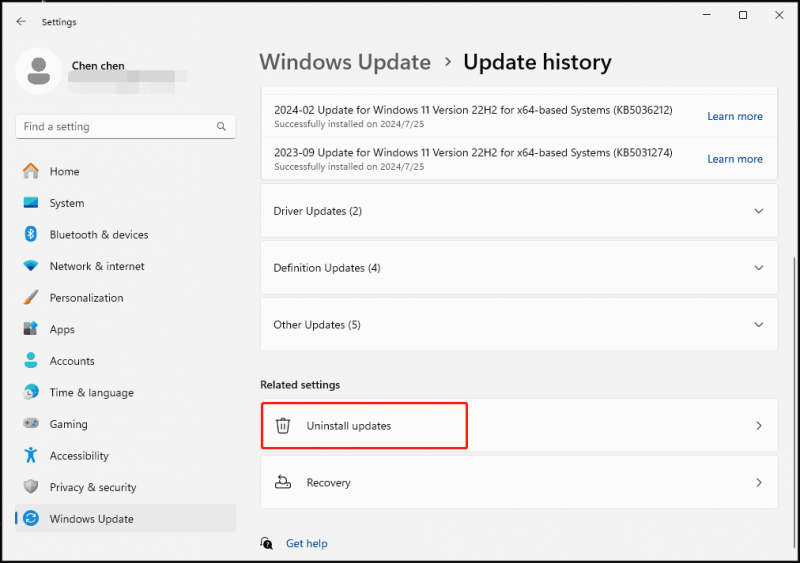This screenshot has height=563, width=800.
Task: Expand the Definition Updates (4) section label
Action: 327,267
